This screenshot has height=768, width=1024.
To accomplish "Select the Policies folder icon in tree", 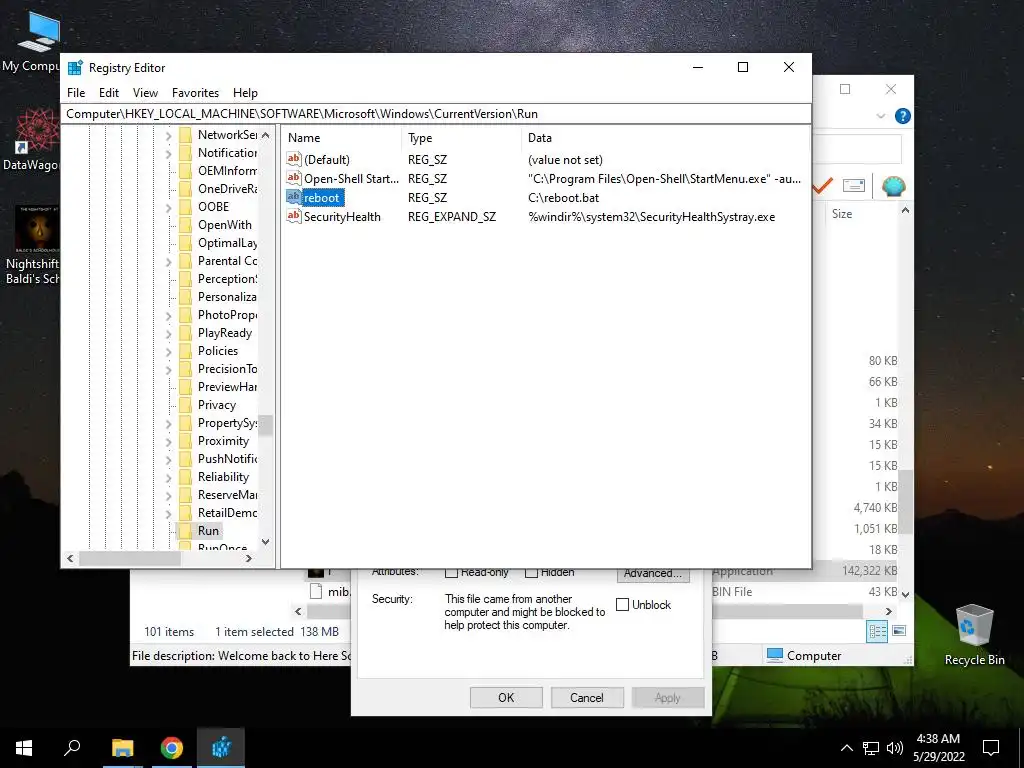I will click(x=185, y=351).
